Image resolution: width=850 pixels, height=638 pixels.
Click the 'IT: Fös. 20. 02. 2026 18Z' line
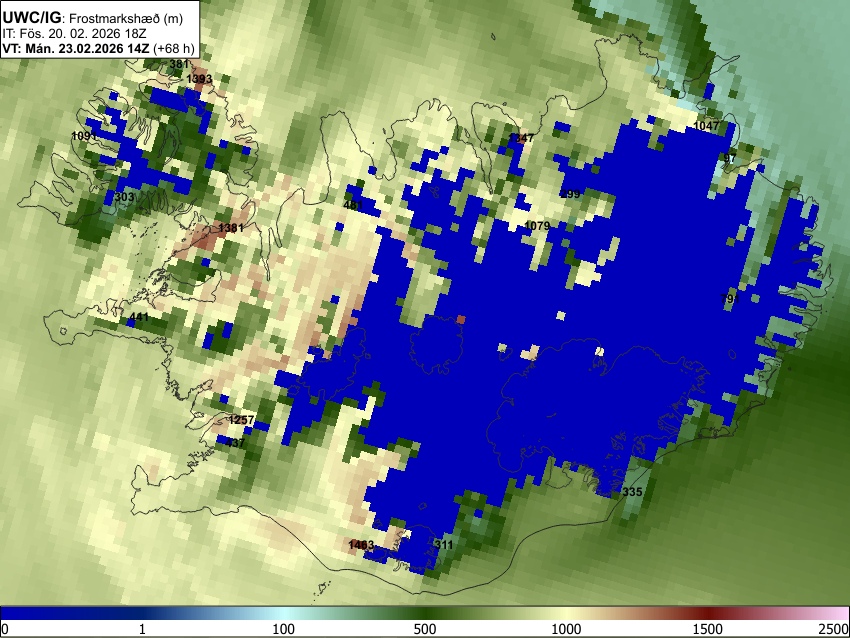(74, 34)
